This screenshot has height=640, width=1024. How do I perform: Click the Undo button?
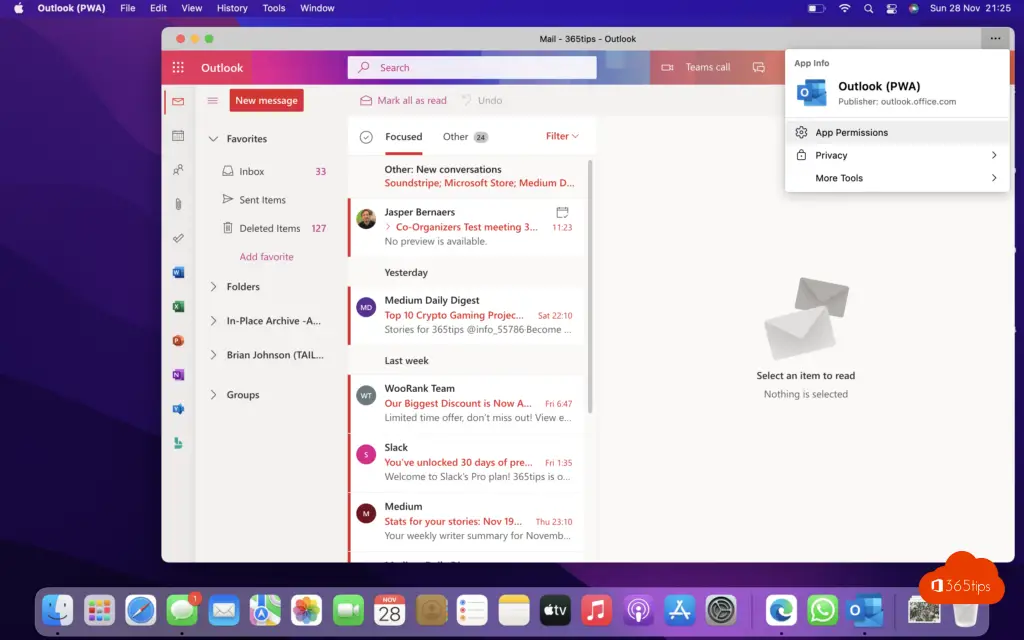[x=482, y=101]
